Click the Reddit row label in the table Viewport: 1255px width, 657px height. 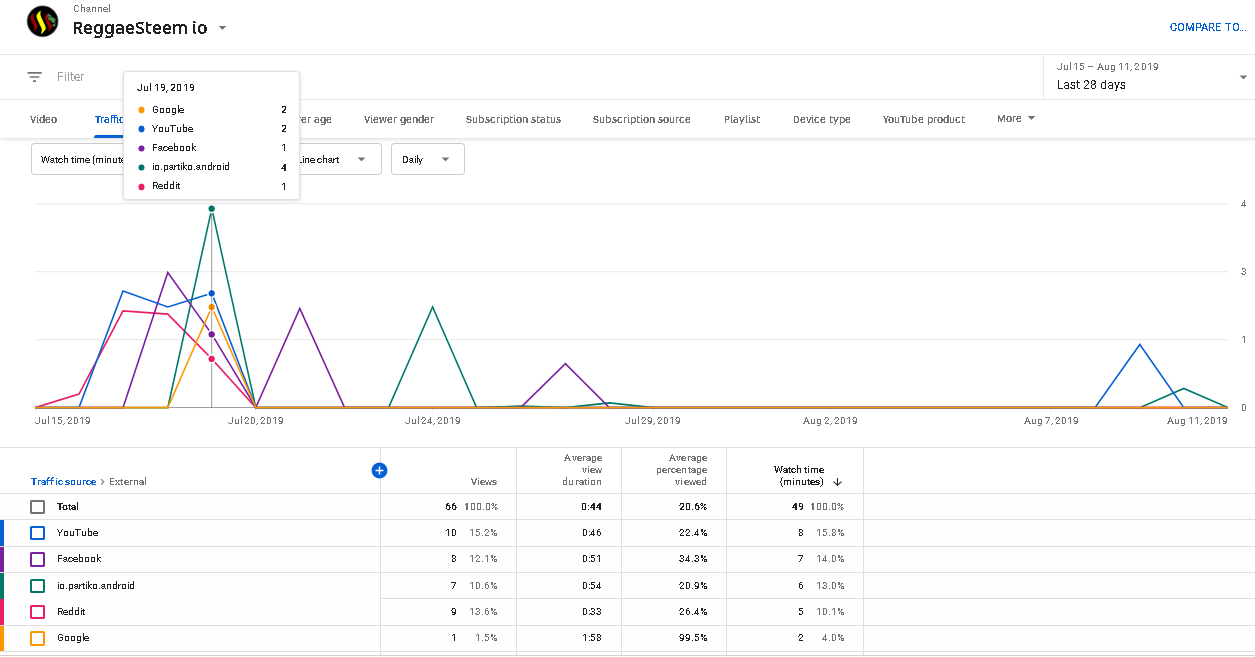click(x=71, y=612)
